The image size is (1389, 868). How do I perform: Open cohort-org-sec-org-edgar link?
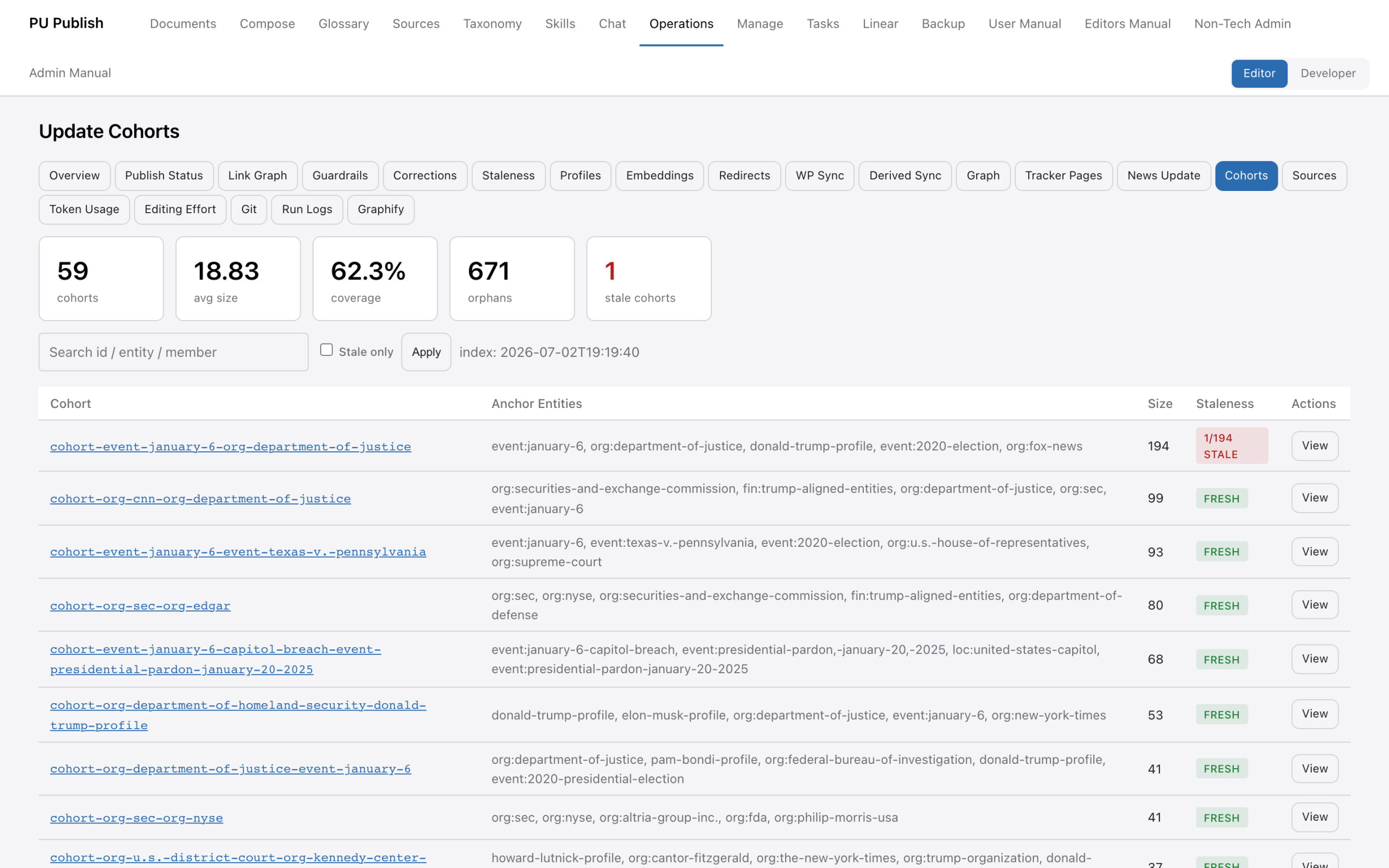click(140, 605)
